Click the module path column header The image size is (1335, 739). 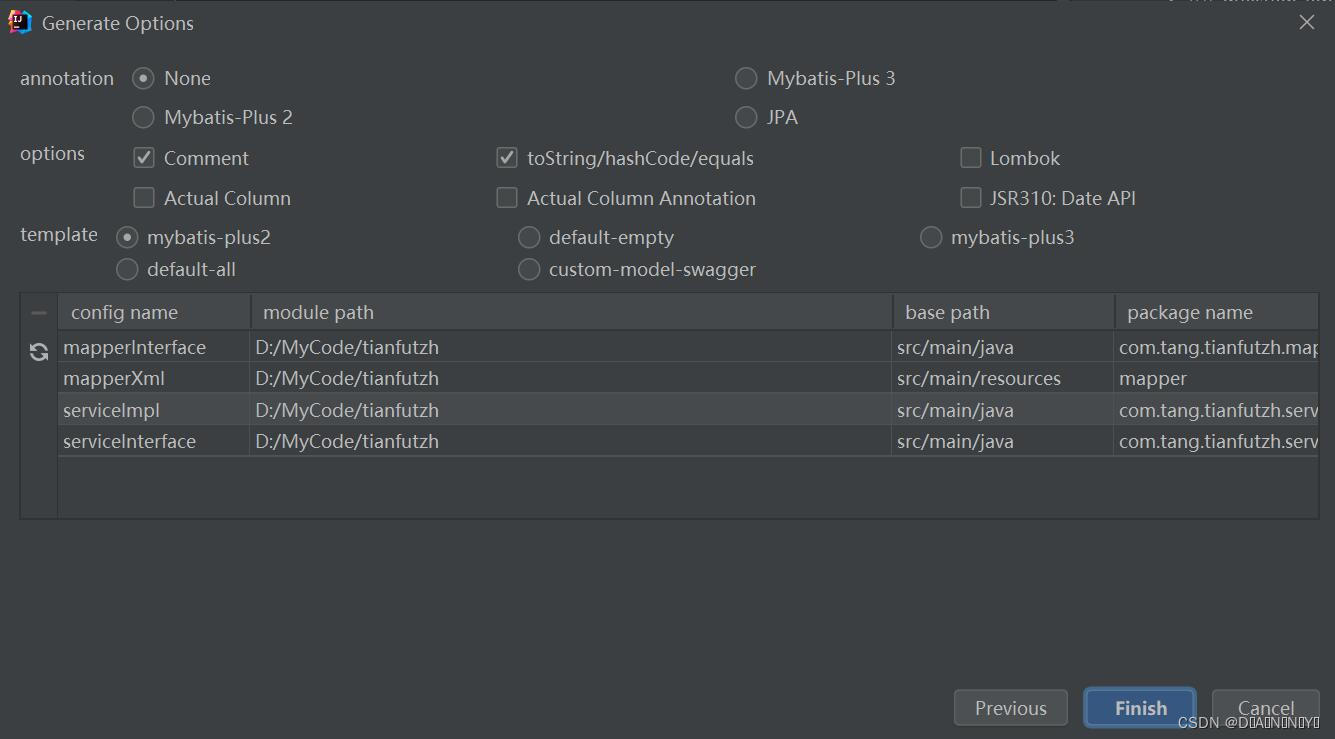[x=570, y=313]
